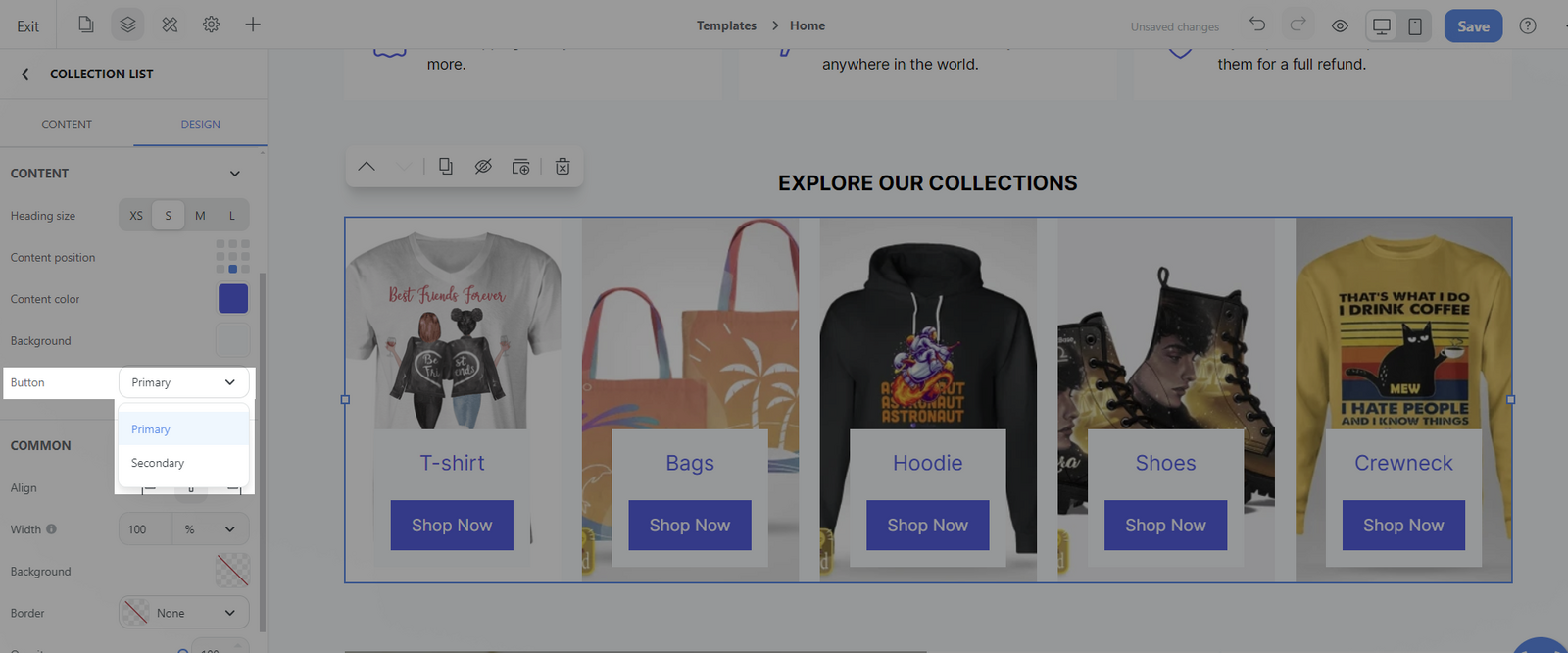This screenshot has height=653, width=1568.
Task: Open the Border style dropdown
Action: 183,613
